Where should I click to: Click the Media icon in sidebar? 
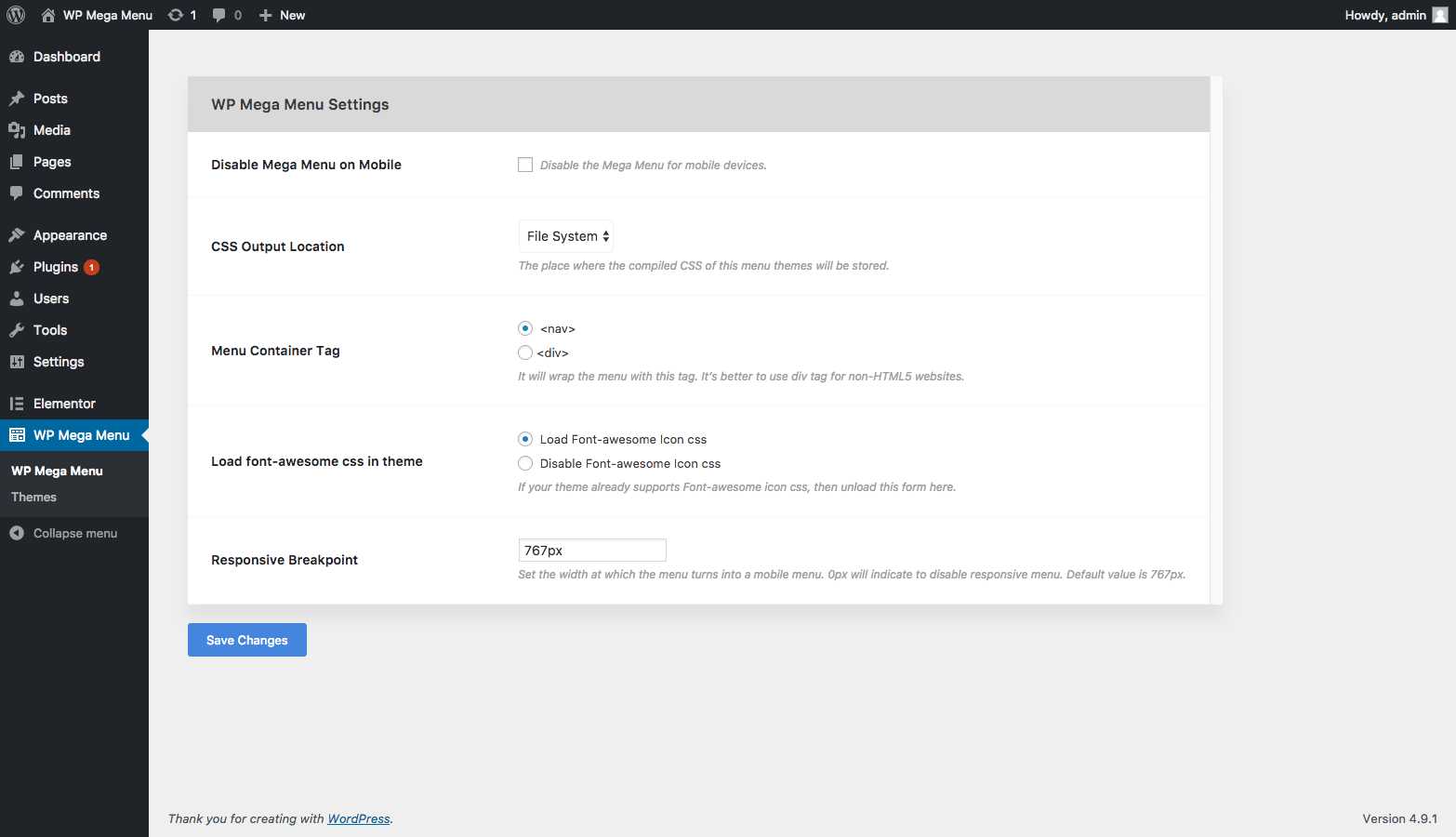pos(17,130)
